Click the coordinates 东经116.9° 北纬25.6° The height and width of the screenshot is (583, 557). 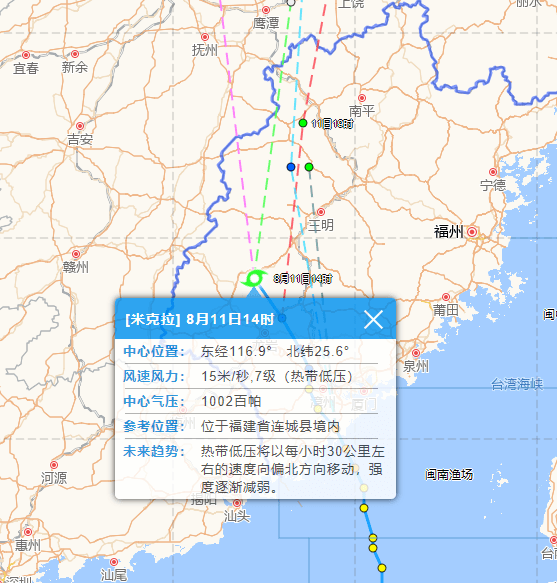click(x=275, y=351)
